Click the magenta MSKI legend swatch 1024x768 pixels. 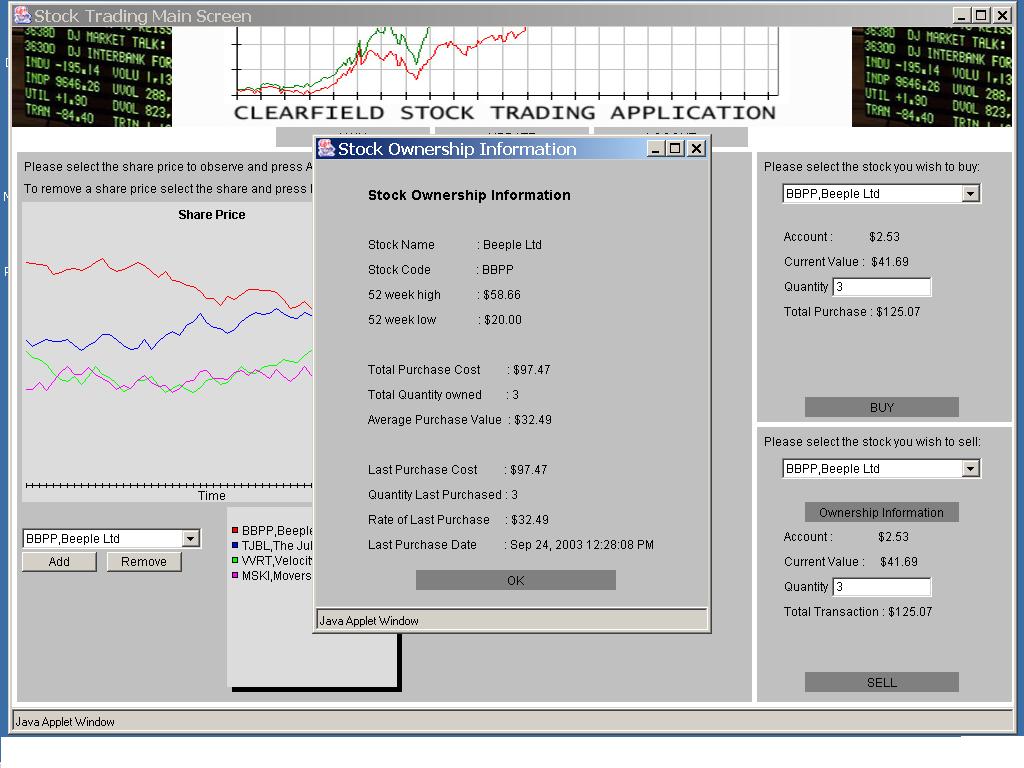(235, 576)
